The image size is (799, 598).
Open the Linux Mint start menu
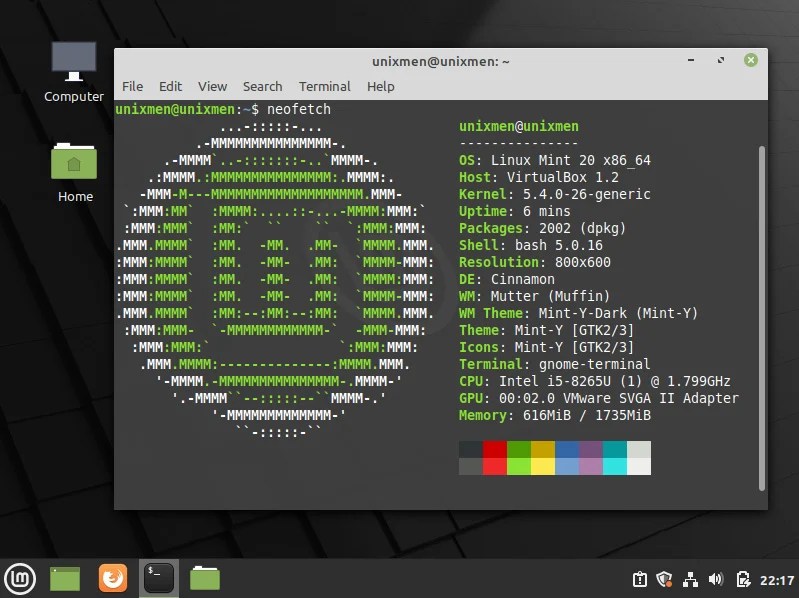(x=20, y=579)
